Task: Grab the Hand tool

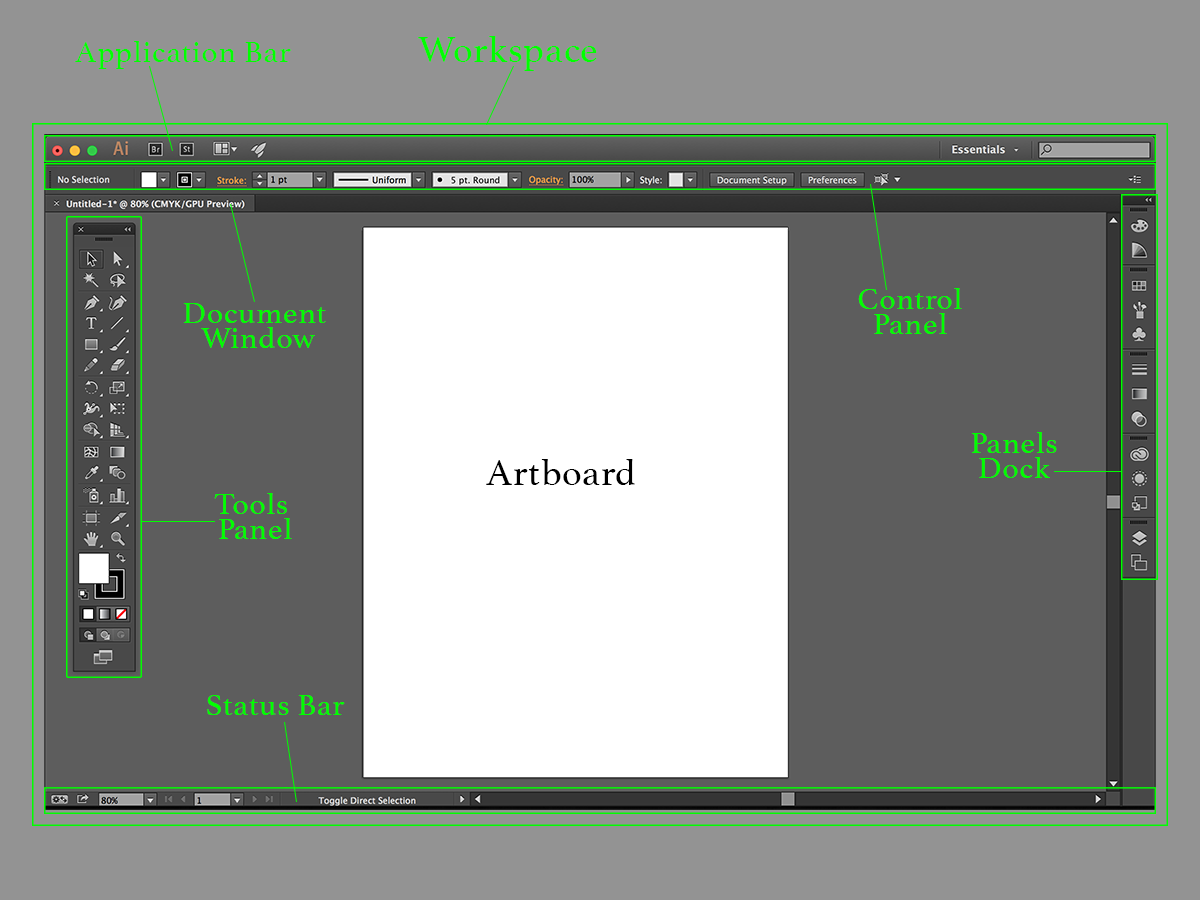Action: 90,537
